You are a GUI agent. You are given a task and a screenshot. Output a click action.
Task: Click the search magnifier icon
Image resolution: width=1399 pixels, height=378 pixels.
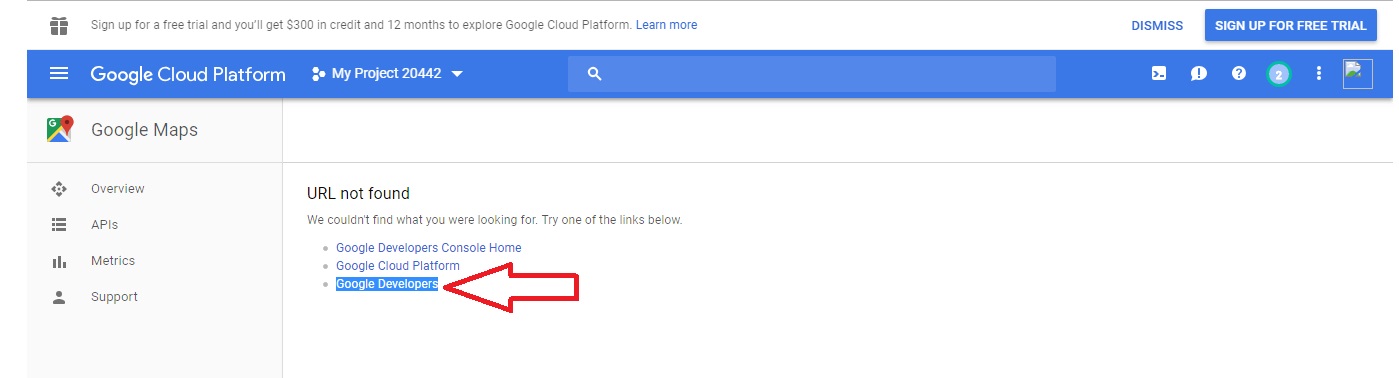coord(594,74)
